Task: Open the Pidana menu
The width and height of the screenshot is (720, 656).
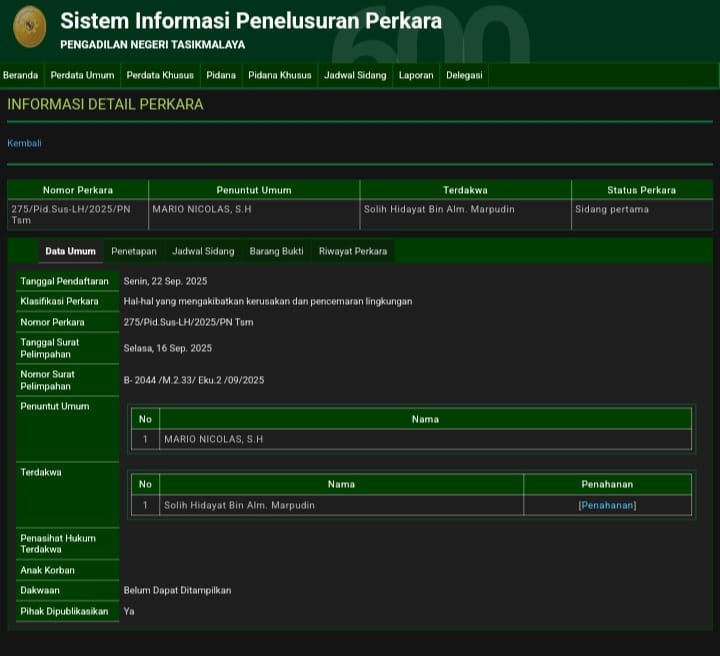Action: (x=221, y=75)
